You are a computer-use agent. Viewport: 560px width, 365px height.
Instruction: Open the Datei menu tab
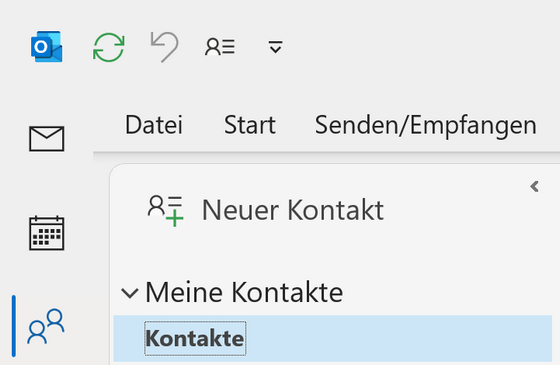pyautogui.click(x=154, y=125)
